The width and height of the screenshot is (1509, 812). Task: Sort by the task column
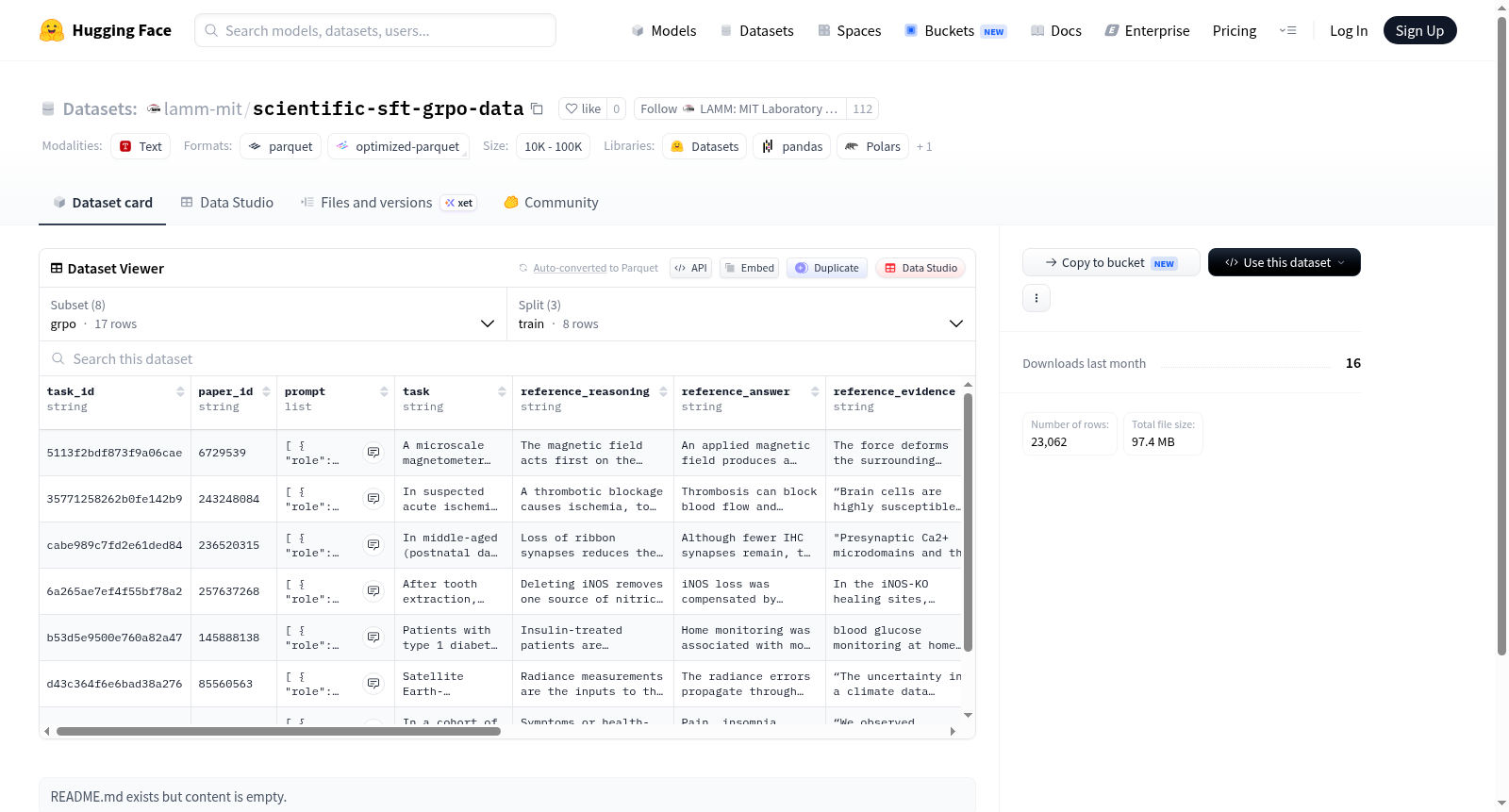point(502,391)
